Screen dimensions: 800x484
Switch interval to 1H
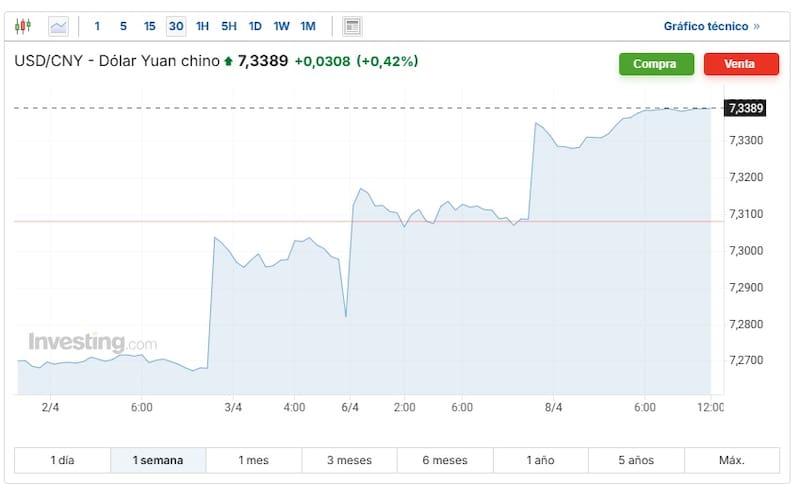click(x=203, y=26)
